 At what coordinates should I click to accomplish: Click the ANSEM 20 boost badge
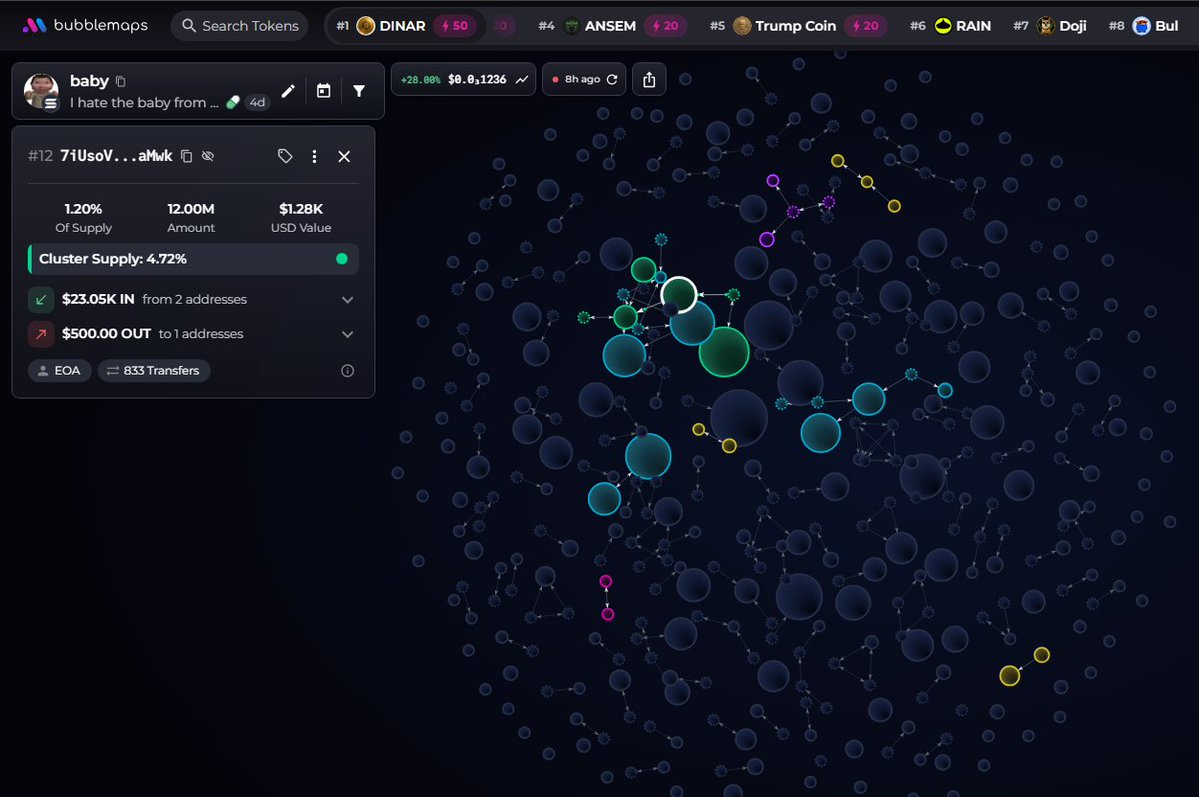tap(665, 26)
